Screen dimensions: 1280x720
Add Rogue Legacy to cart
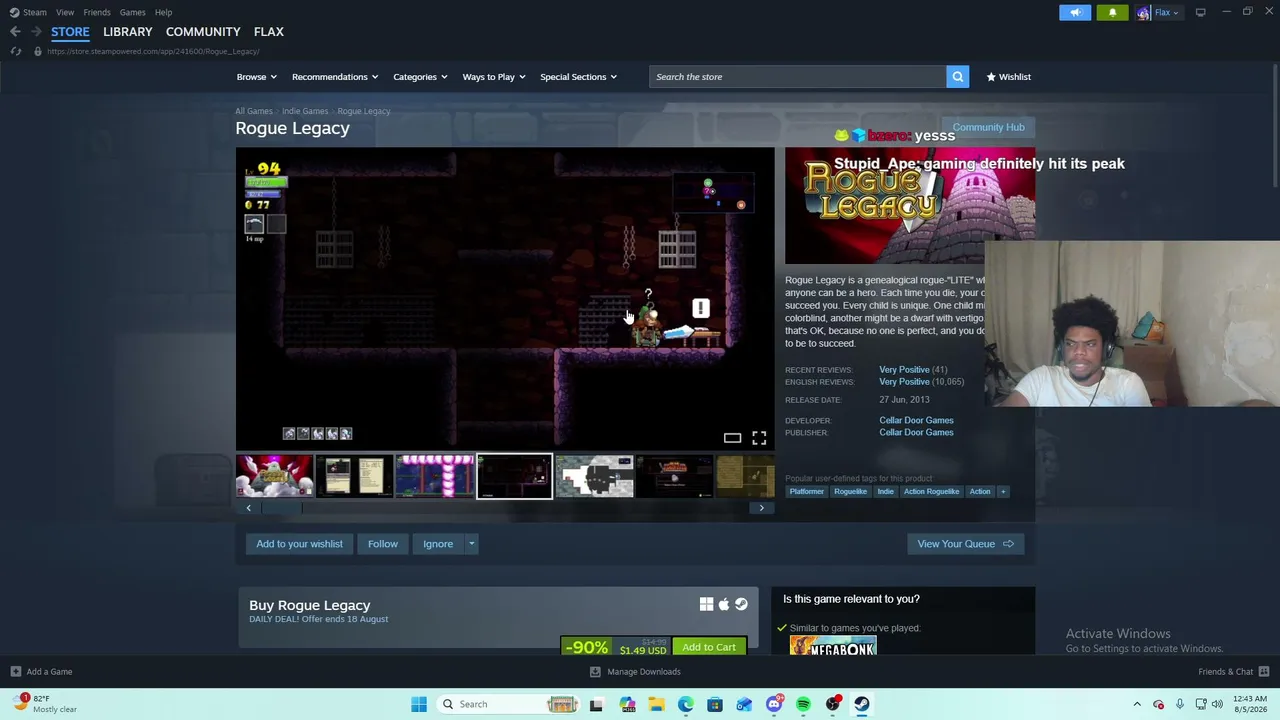point(709,647)
